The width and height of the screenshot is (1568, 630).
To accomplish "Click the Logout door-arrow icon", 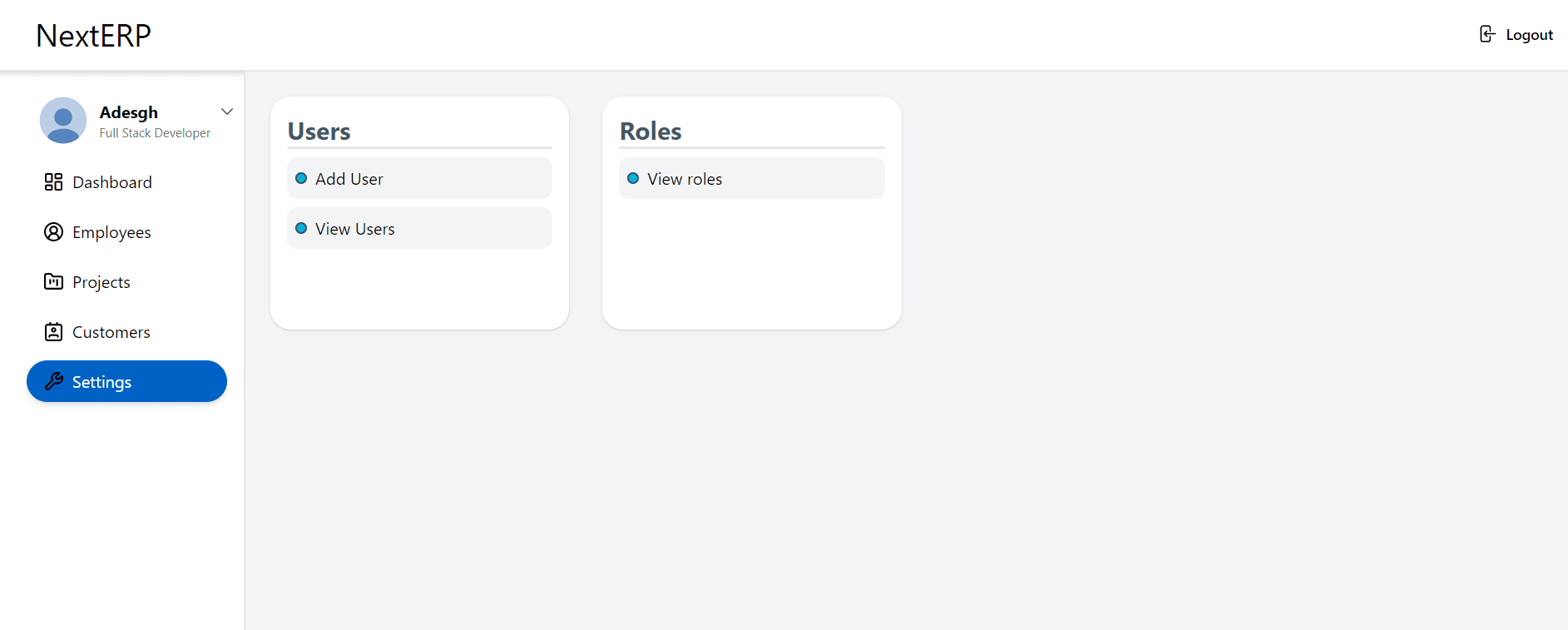I will pyautogui.click(x=1487, y=34).
